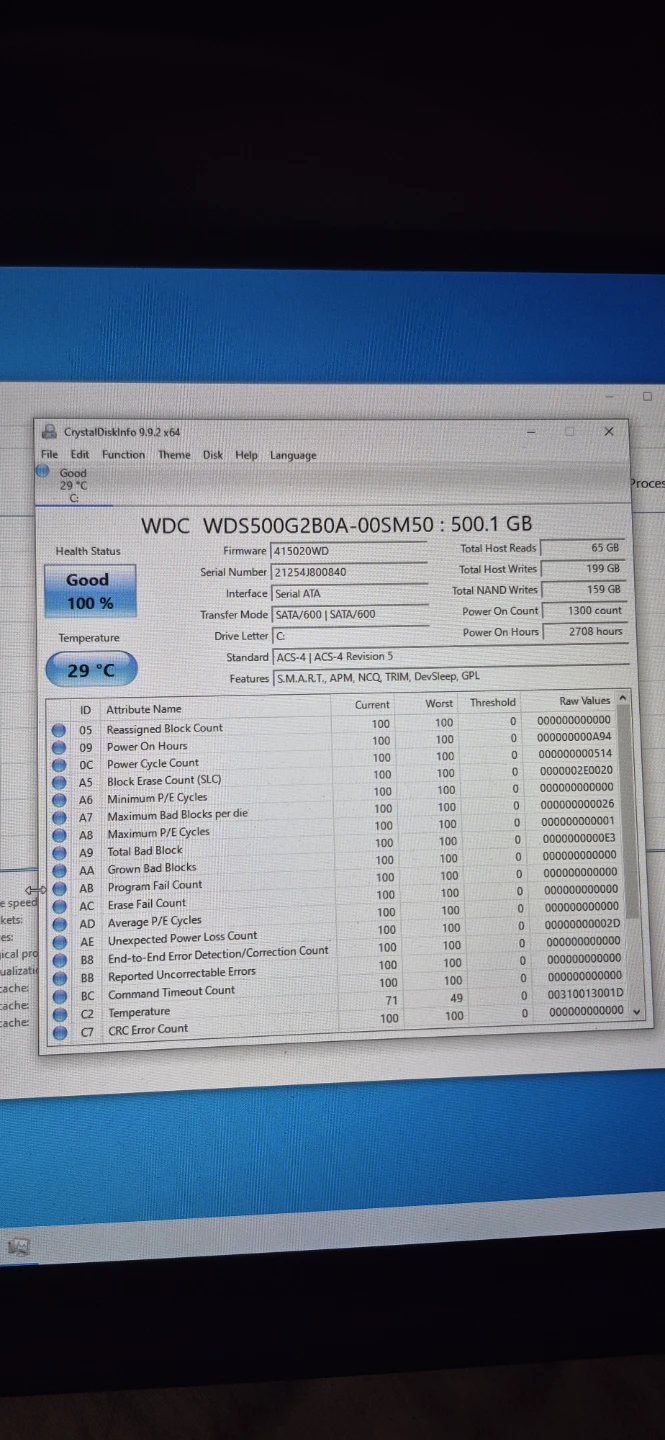Click the Attribute Name column header
The image size is (665, 1440).
coord(144,709)
